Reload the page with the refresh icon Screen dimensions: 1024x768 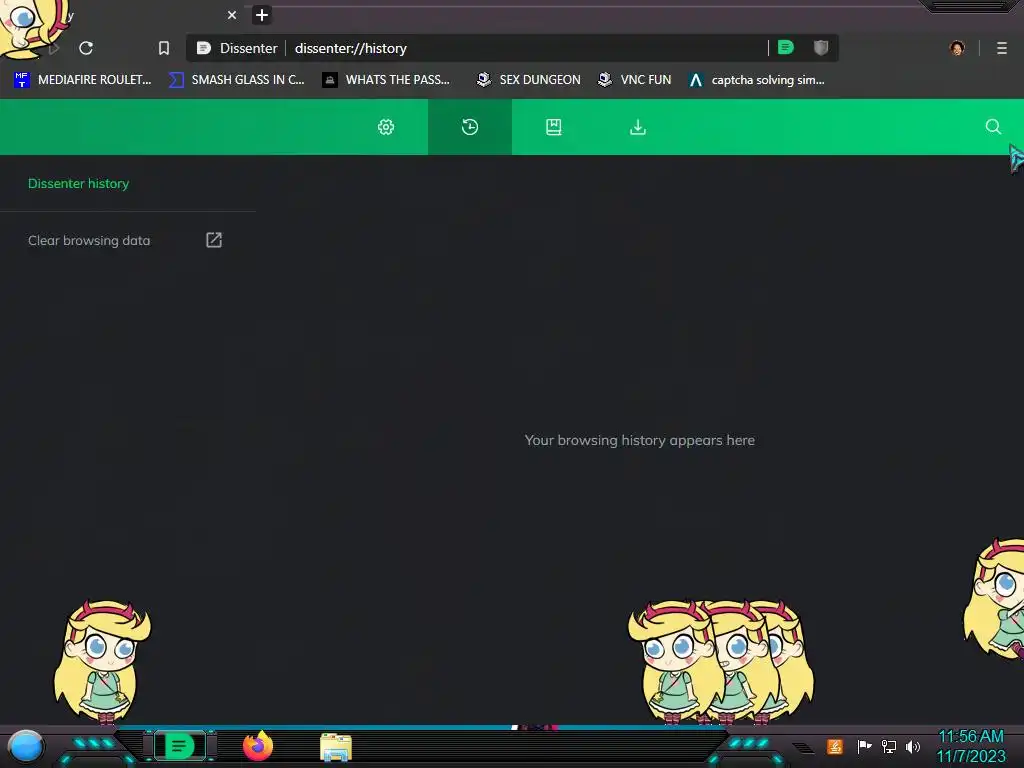[x=86, y=48]
